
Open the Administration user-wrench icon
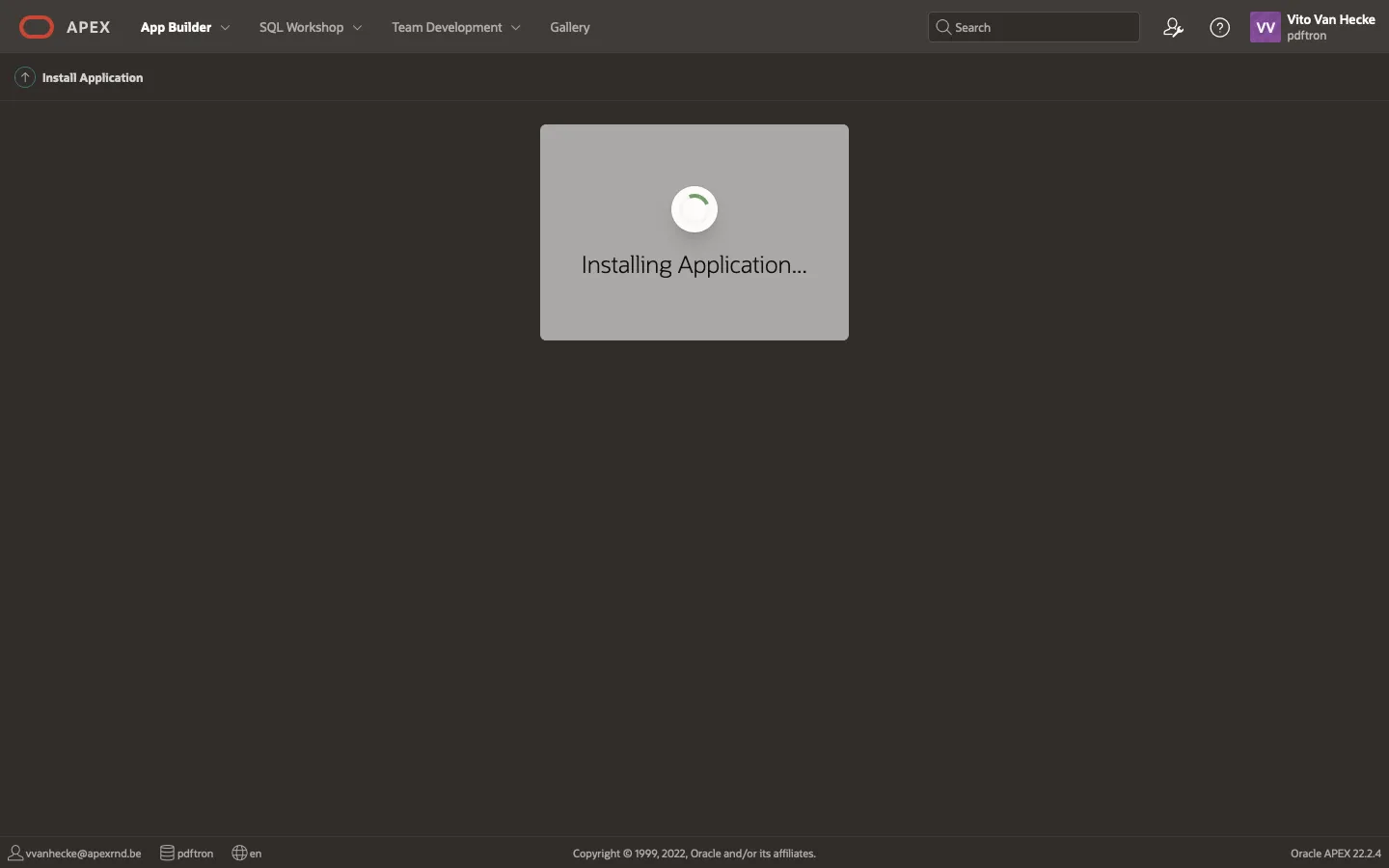[x=1173, y=27]
